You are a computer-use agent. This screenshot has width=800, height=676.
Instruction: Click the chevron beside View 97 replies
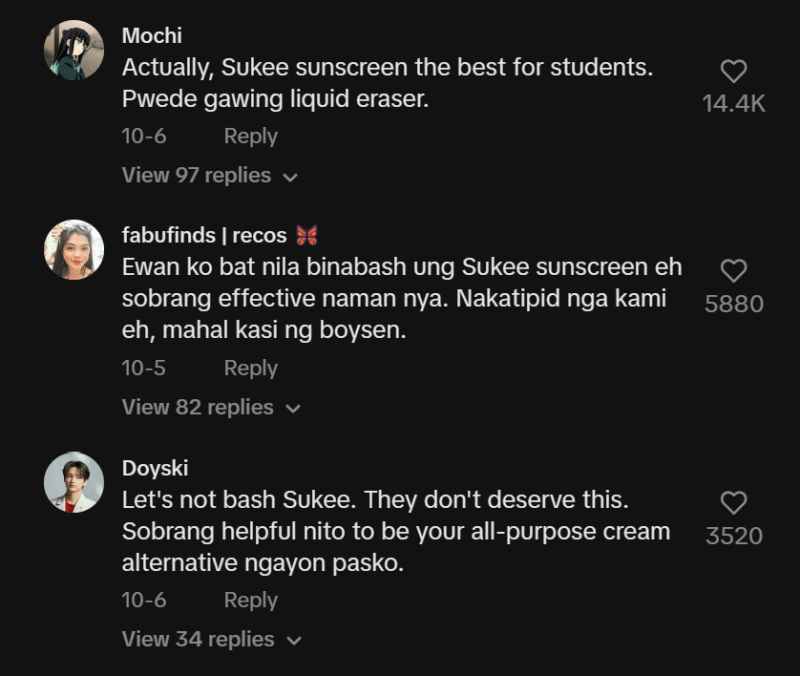pos(290,175)
